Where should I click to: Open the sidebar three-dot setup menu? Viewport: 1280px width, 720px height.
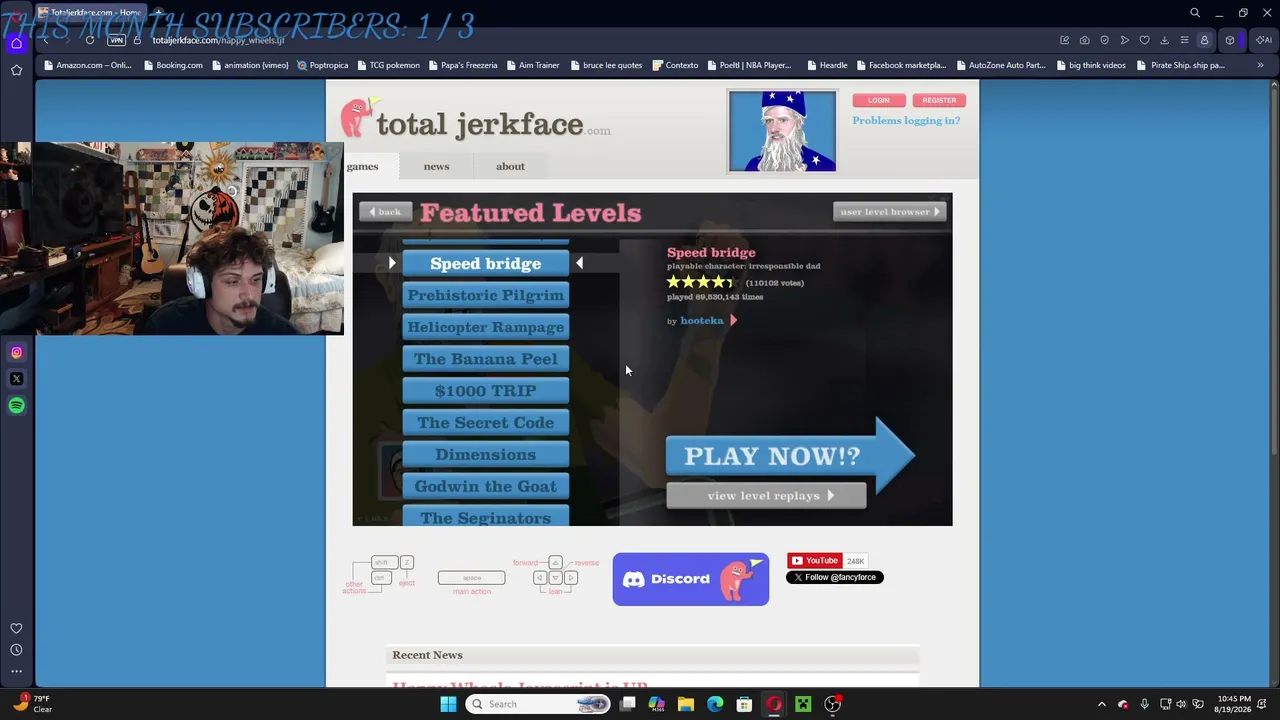point(16,672)
